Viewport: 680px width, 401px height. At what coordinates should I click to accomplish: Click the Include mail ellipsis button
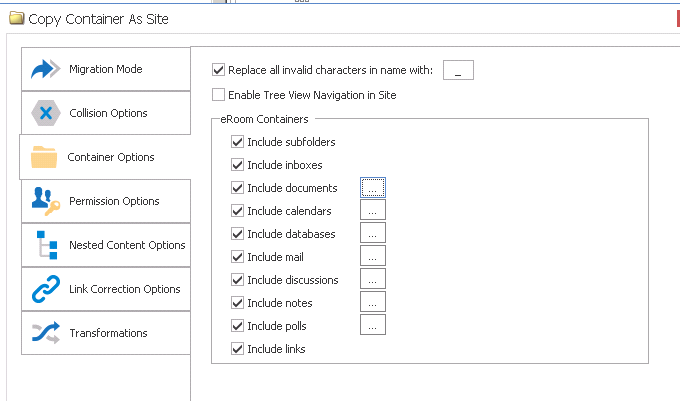(x=372, y=257)
